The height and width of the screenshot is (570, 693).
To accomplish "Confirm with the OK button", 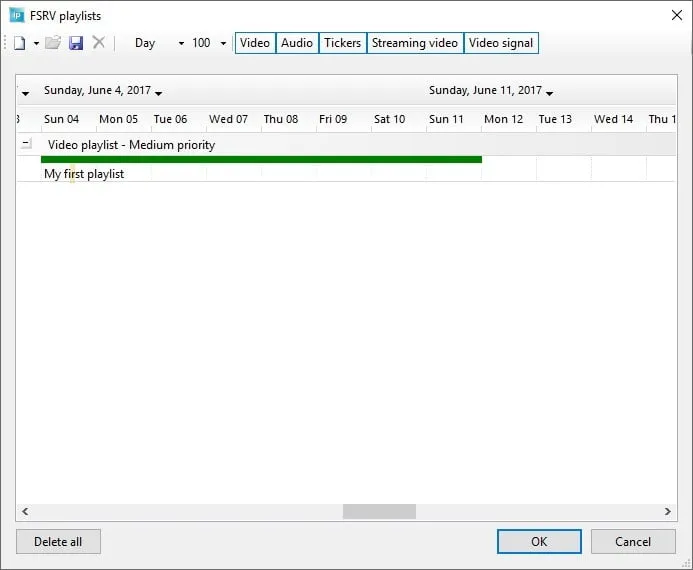I will click(x=539, y=542).
